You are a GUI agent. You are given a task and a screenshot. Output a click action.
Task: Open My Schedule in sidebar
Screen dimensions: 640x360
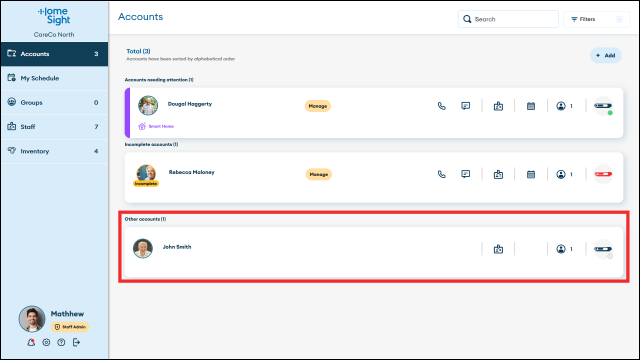54,78
